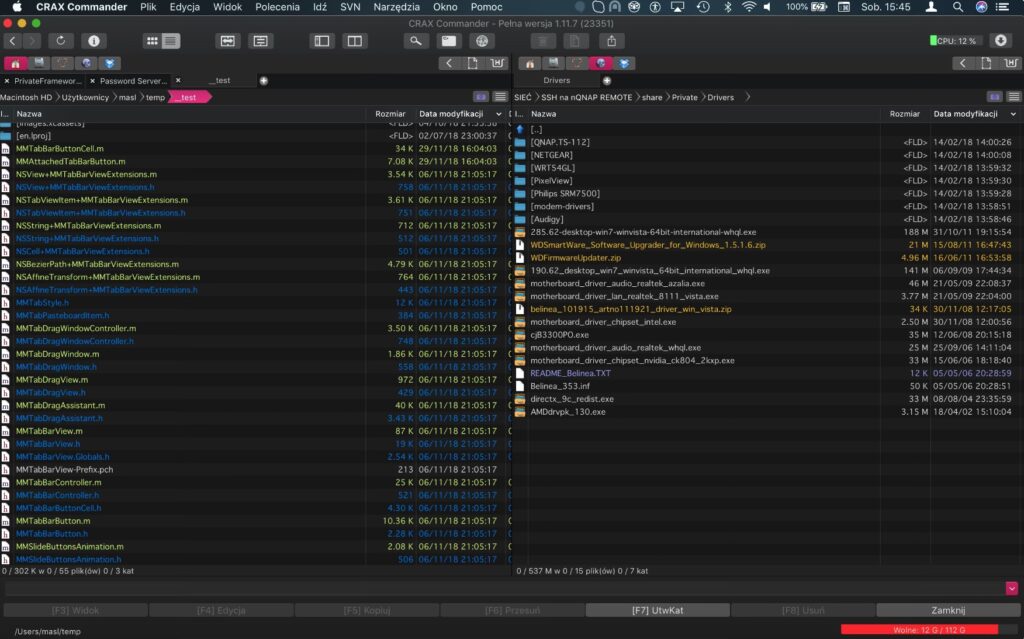Click the red home drive icon

pyautogui.click(x=14, y=63)
